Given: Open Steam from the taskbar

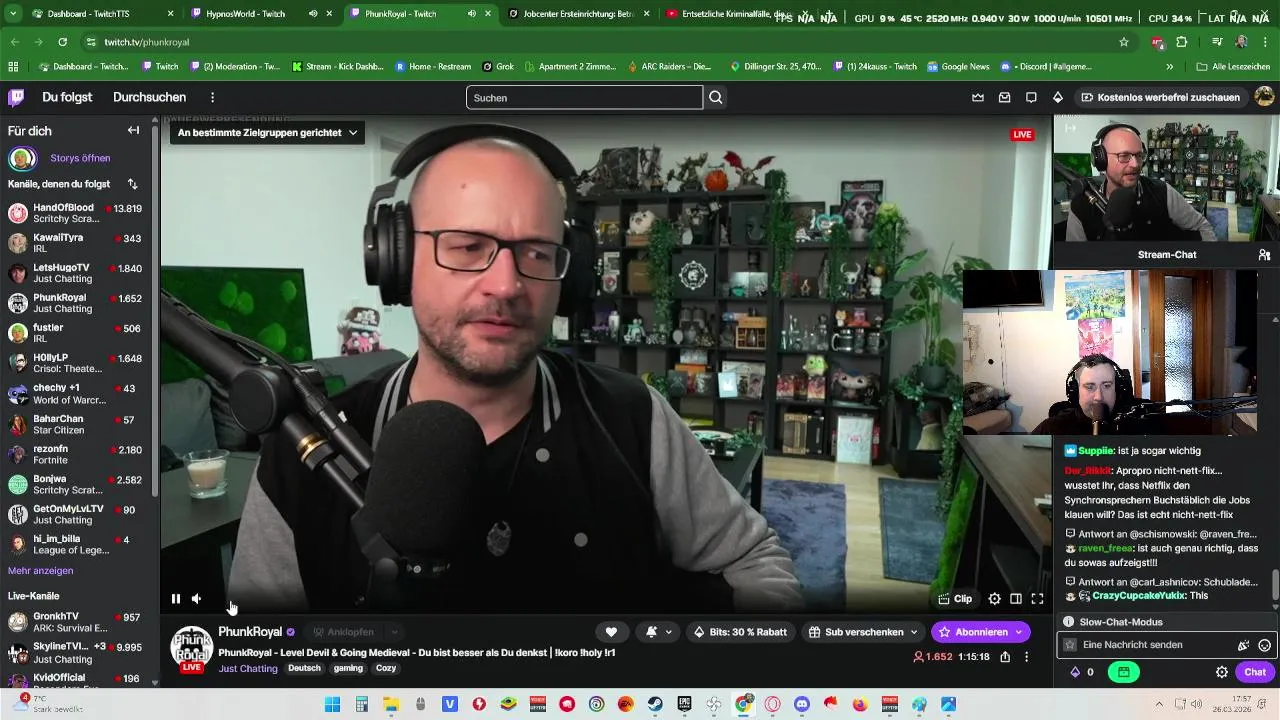Looking at the screenshot, I should (655, 704).
